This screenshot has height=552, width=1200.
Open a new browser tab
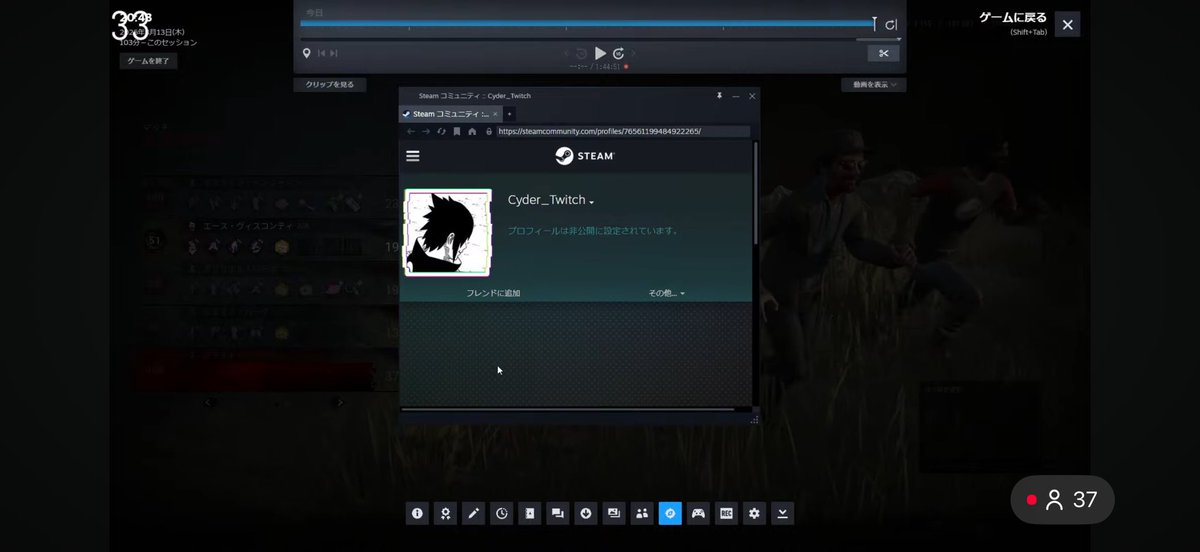coord(509,114)
